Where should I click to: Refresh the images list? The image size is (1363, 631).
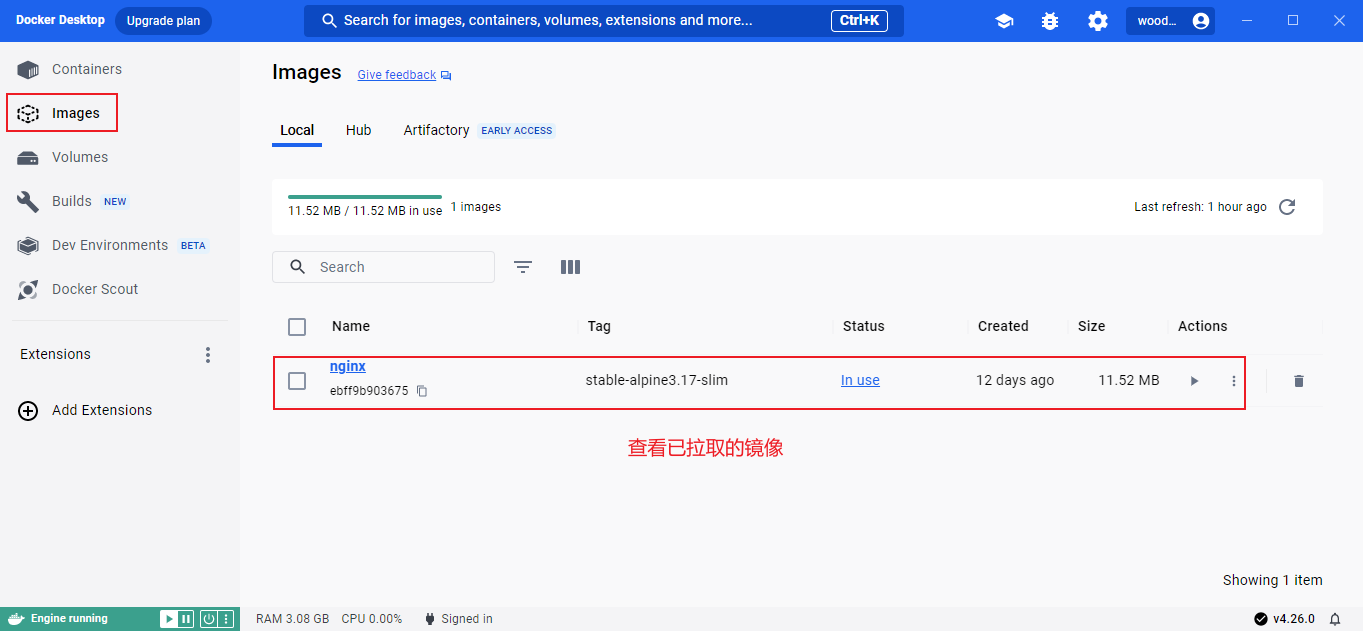(1288, 207)
